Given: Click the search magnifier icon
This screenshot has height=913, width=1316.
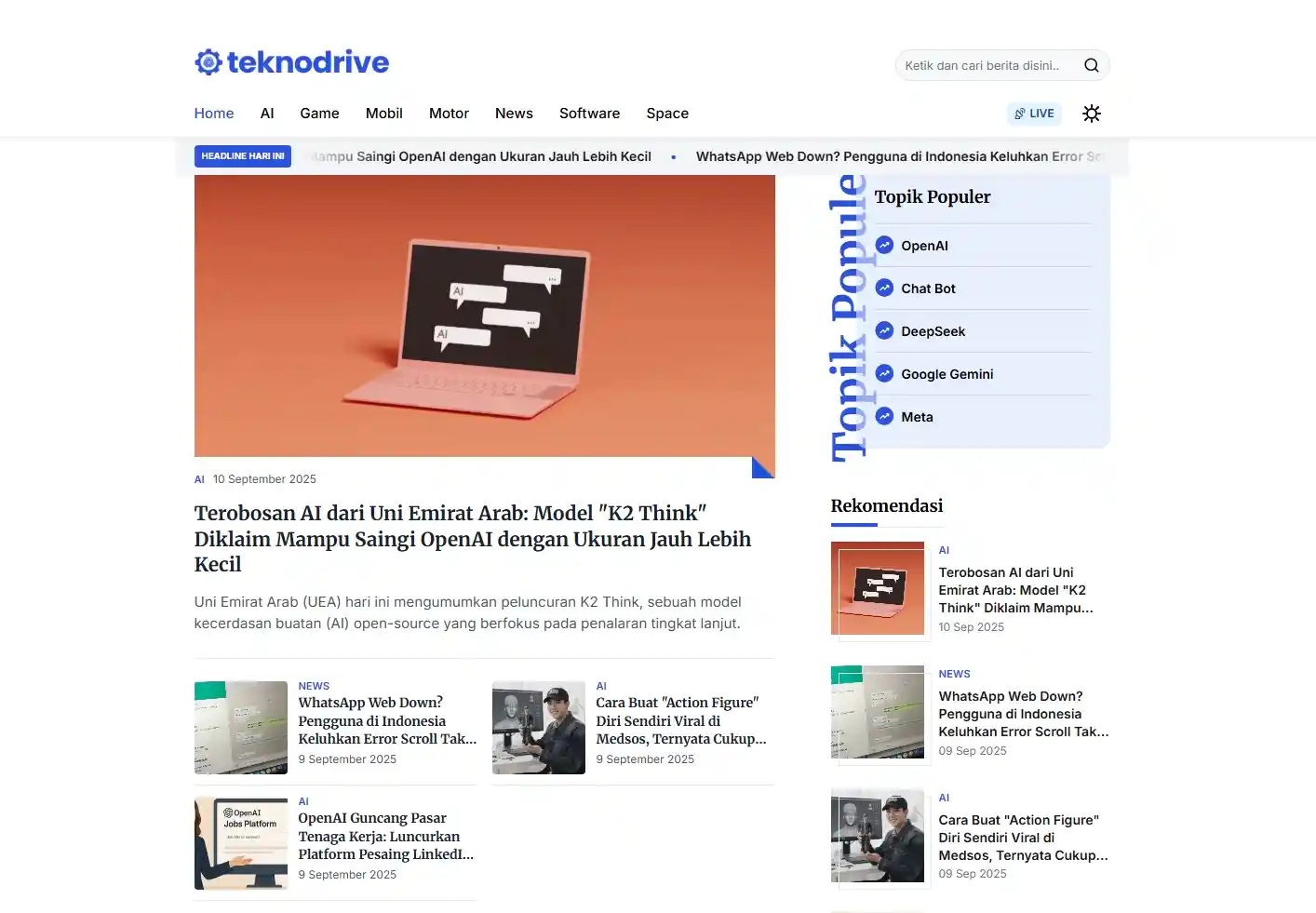Looking at the screenshot, I should click(1092, 65).
